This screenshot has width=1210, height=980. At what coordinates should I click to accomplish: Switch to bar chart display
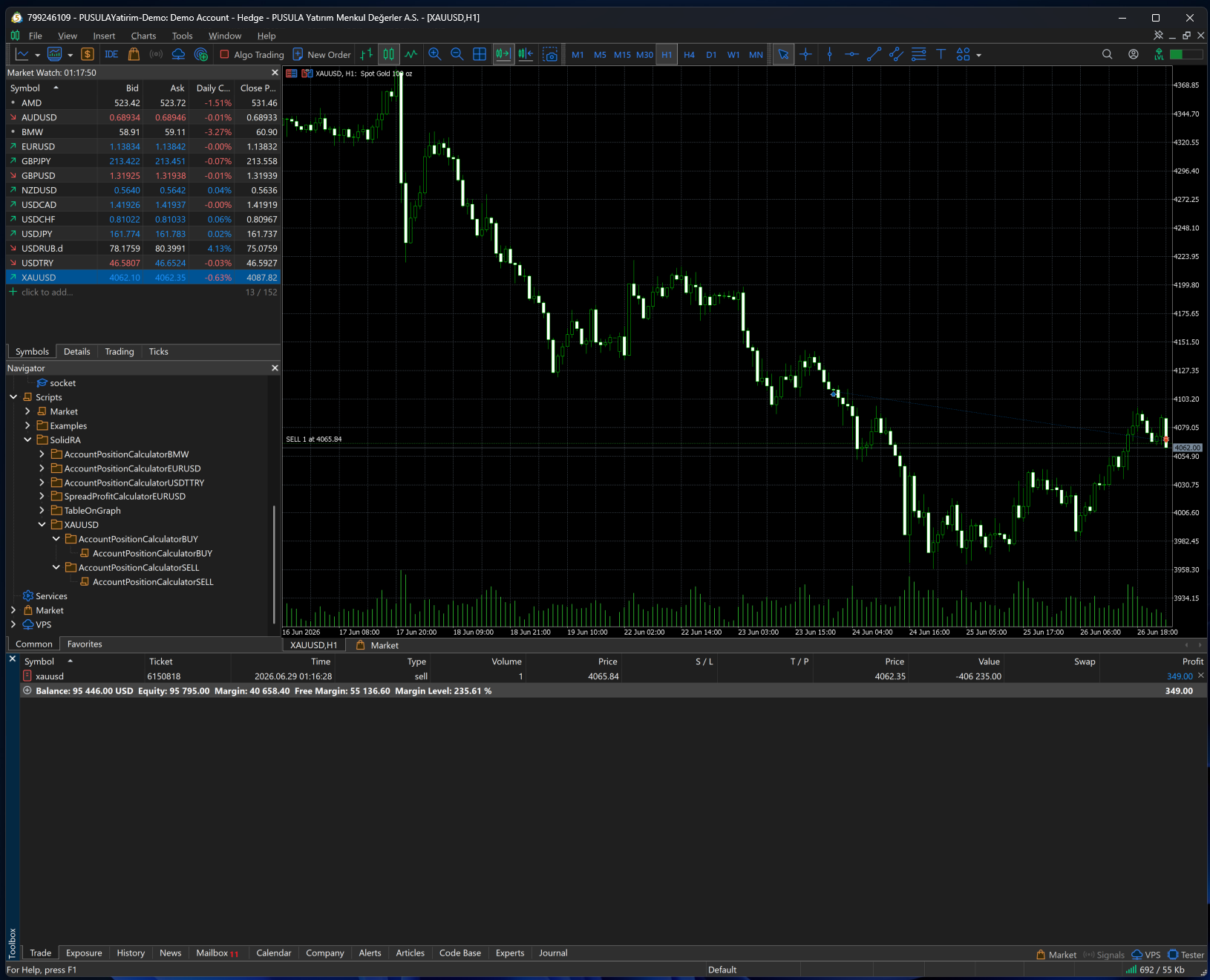pyautogui.click(x=367, y=54)
